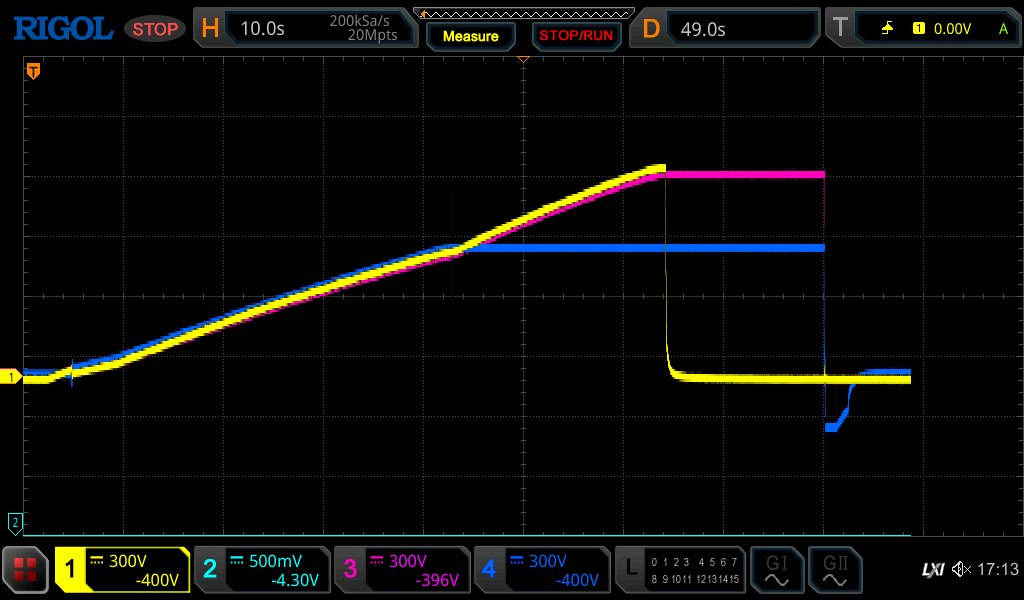Click the RIGOL logo
The height and width of the screenshot is (600, 1024).
pyautogui.click(x=62, y=28)
